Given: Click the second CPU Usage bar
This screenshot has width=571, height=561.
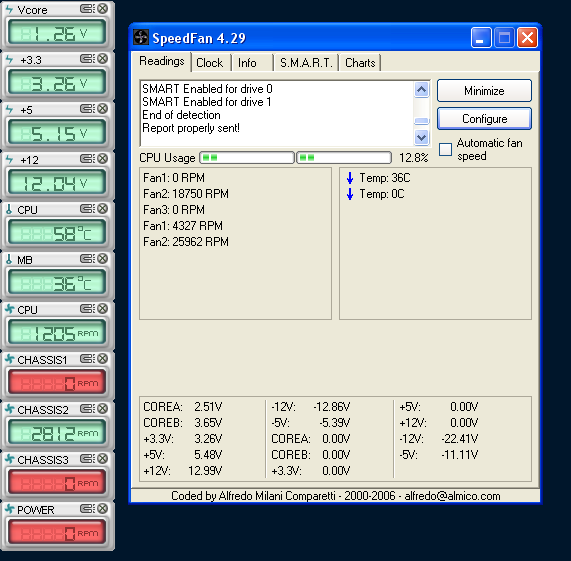Looking at the screenshot, I should click(344, 158).
